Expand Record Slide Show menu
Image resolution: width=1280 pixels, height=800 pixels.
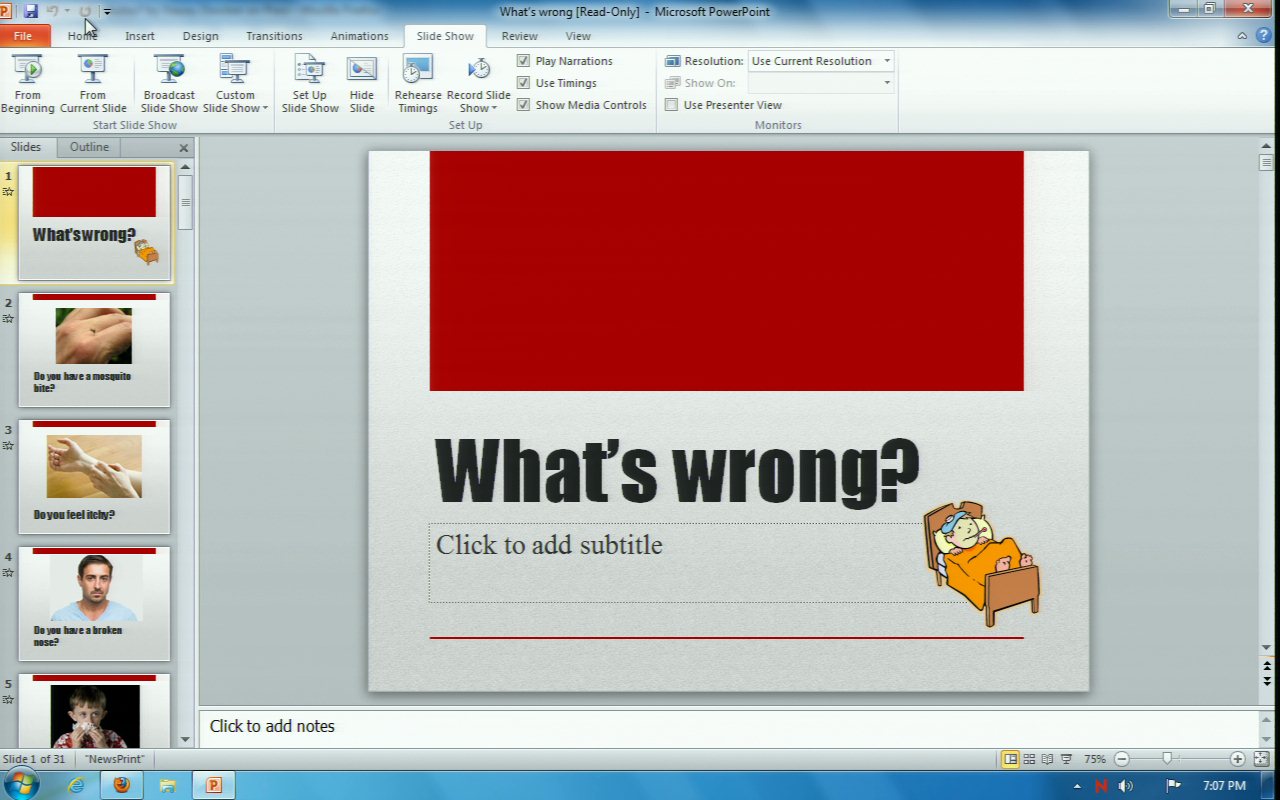coord(479,108)
